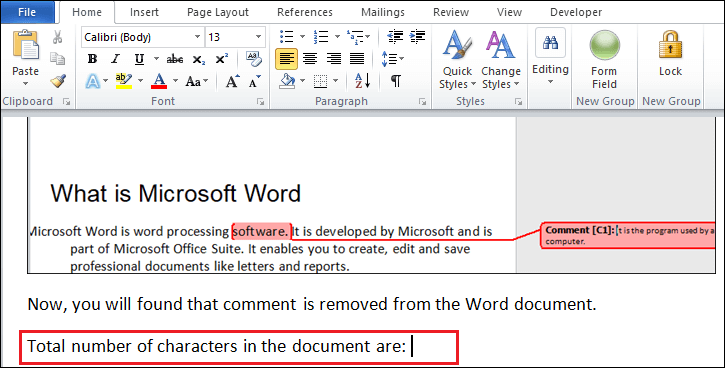Click Increase Indent icon
Image resolution: width=725 pixels, height=368 pixels.
[418, 36]
